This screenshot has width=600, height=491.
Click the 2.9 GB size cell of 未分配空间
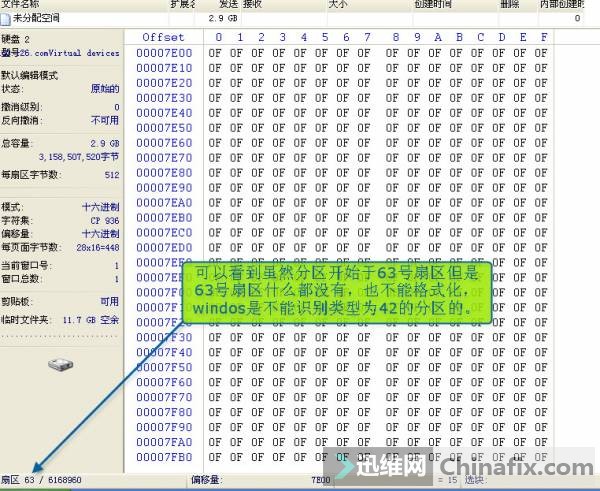[223, 18]
